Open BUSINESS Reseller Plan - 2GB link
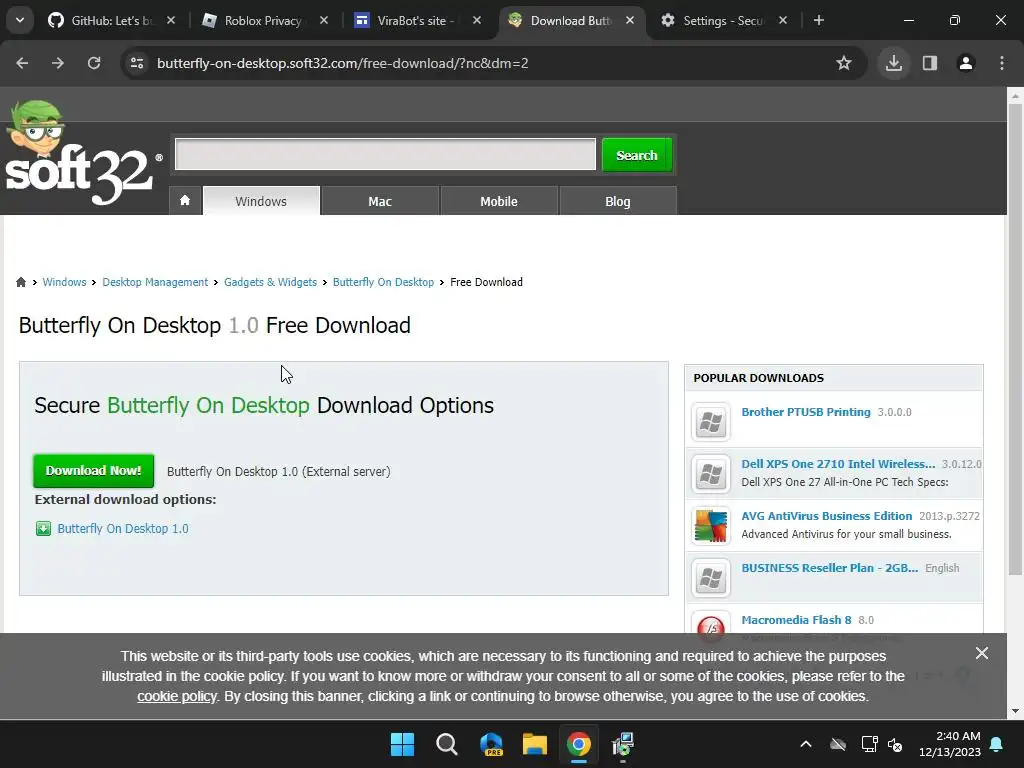Image resolution: width=1024 pixels, height=768 pixels. (x=829, y=568)
